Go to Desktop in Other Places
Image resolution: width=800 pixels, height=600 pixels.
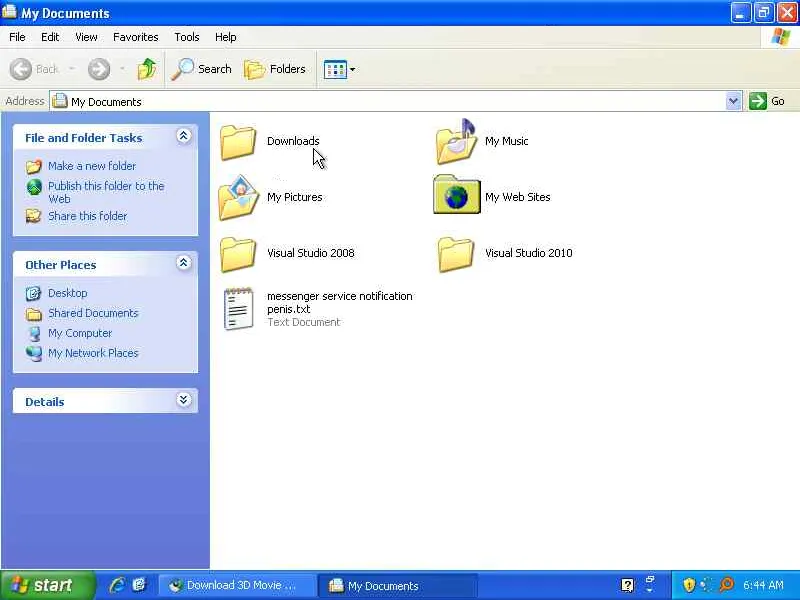tap(67, 293)
